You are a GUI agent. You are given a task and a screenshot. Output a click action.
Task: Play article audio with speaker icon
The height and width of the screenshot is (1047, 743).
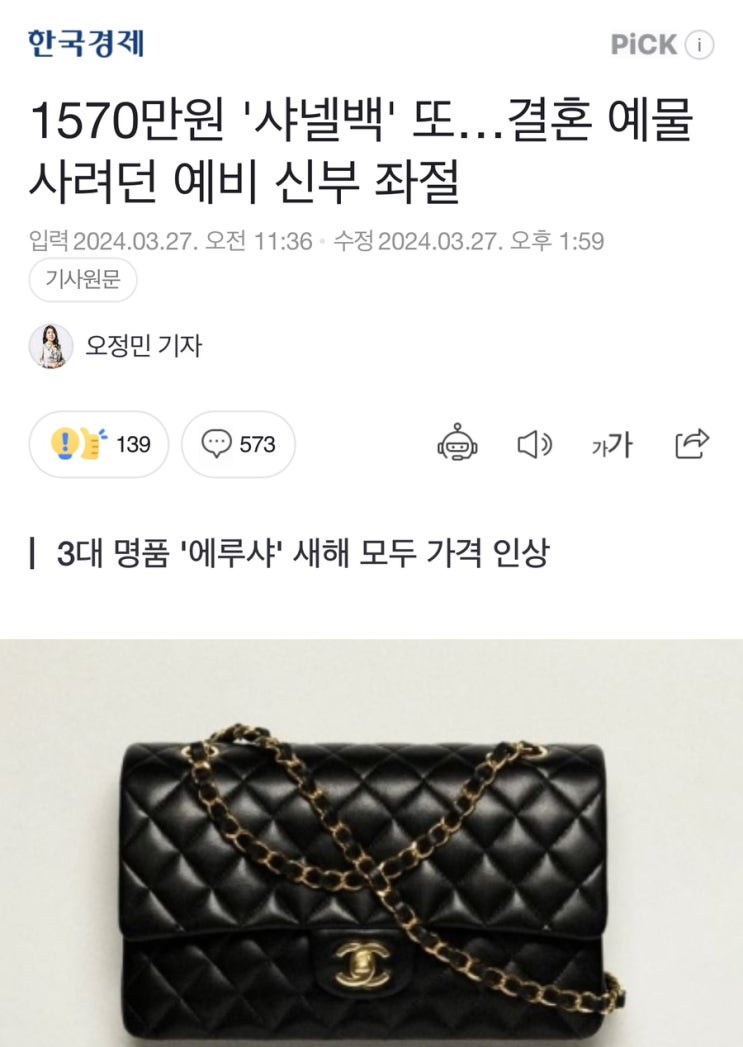pos(535,445)
